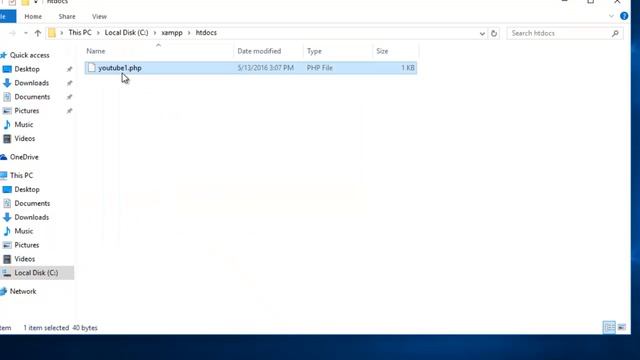Open the recent locations dropdown arrow
Screen dimensions: 640x360
click(x=26, y=33)
